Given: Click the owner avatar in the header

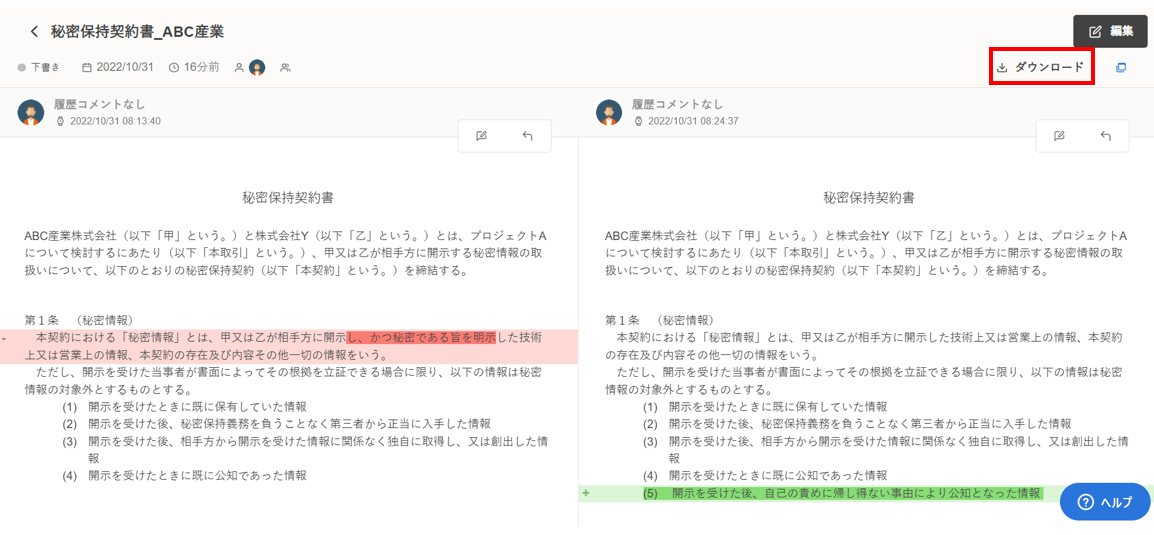Looking at the screenshot, I should tap(257, 68).
